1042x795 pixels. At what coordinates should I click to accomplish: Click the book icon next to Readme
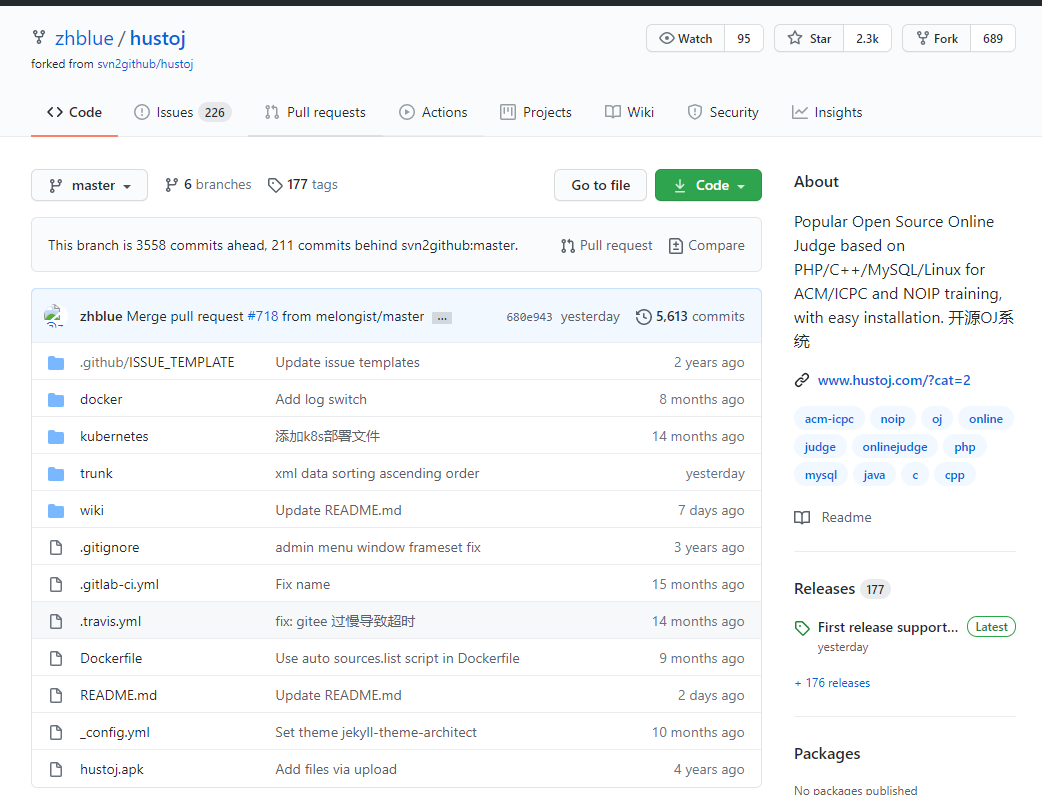click(802, 517)
